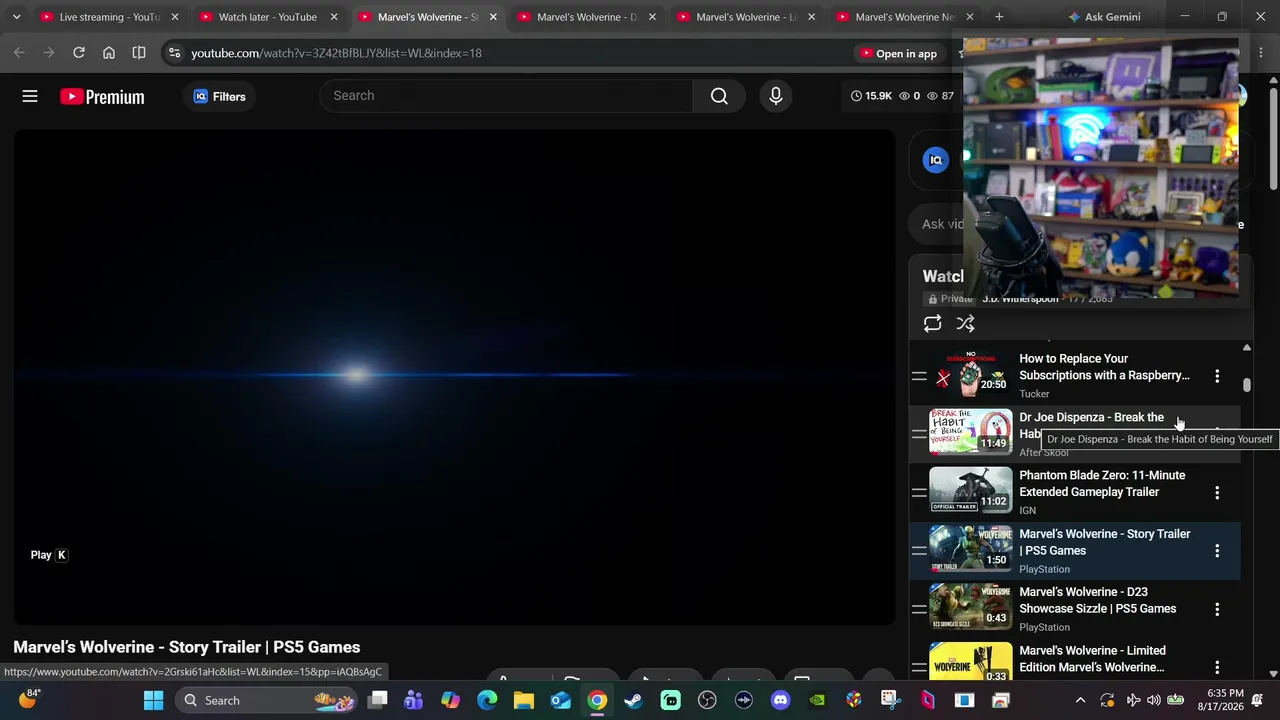Screen dimensions: 1280x720
Task: Click the Open in app button
Action: (x=898, y=53)
